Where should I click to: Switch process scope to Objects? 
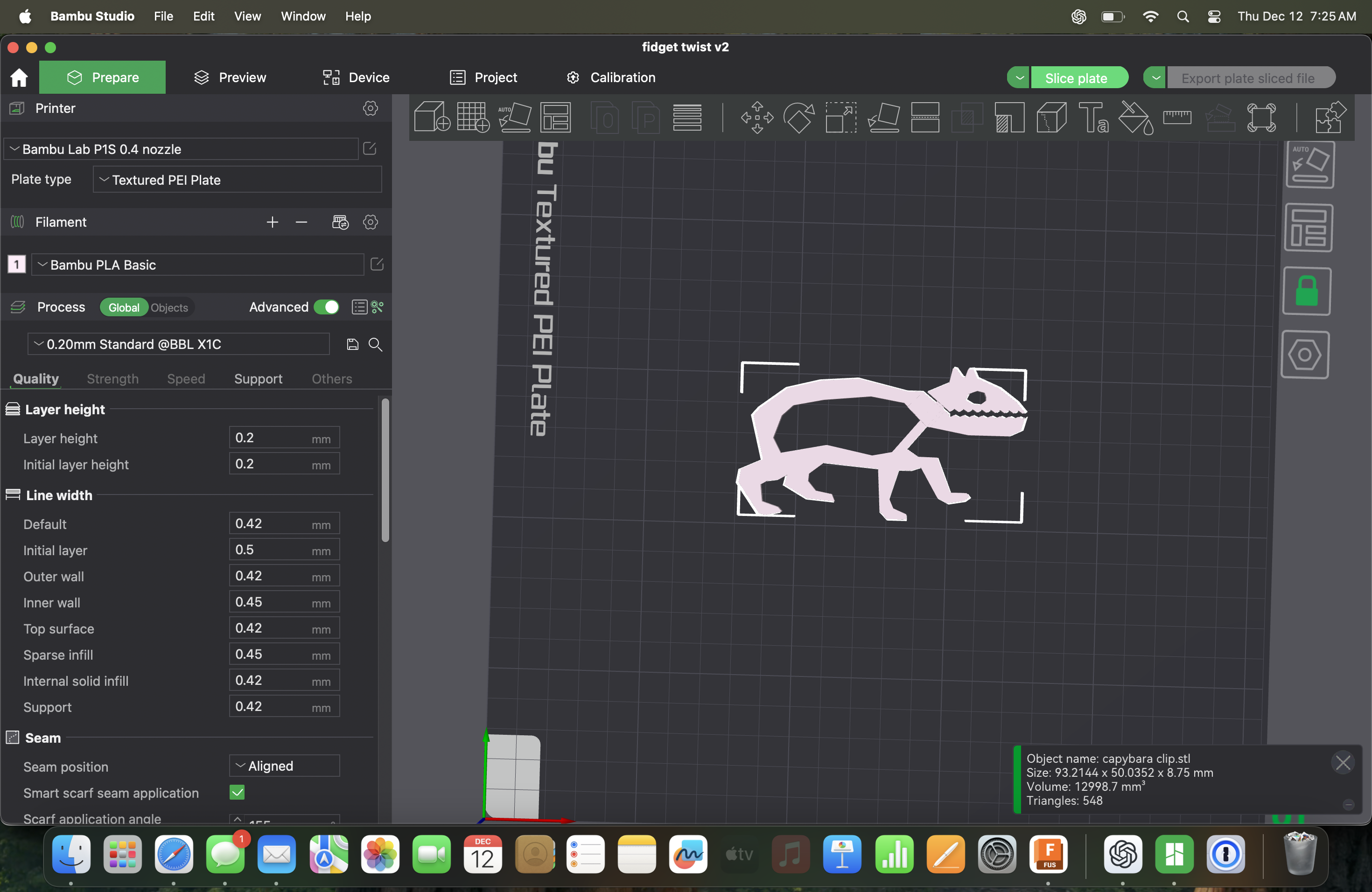pyautogui.click(x=169, y=308)
